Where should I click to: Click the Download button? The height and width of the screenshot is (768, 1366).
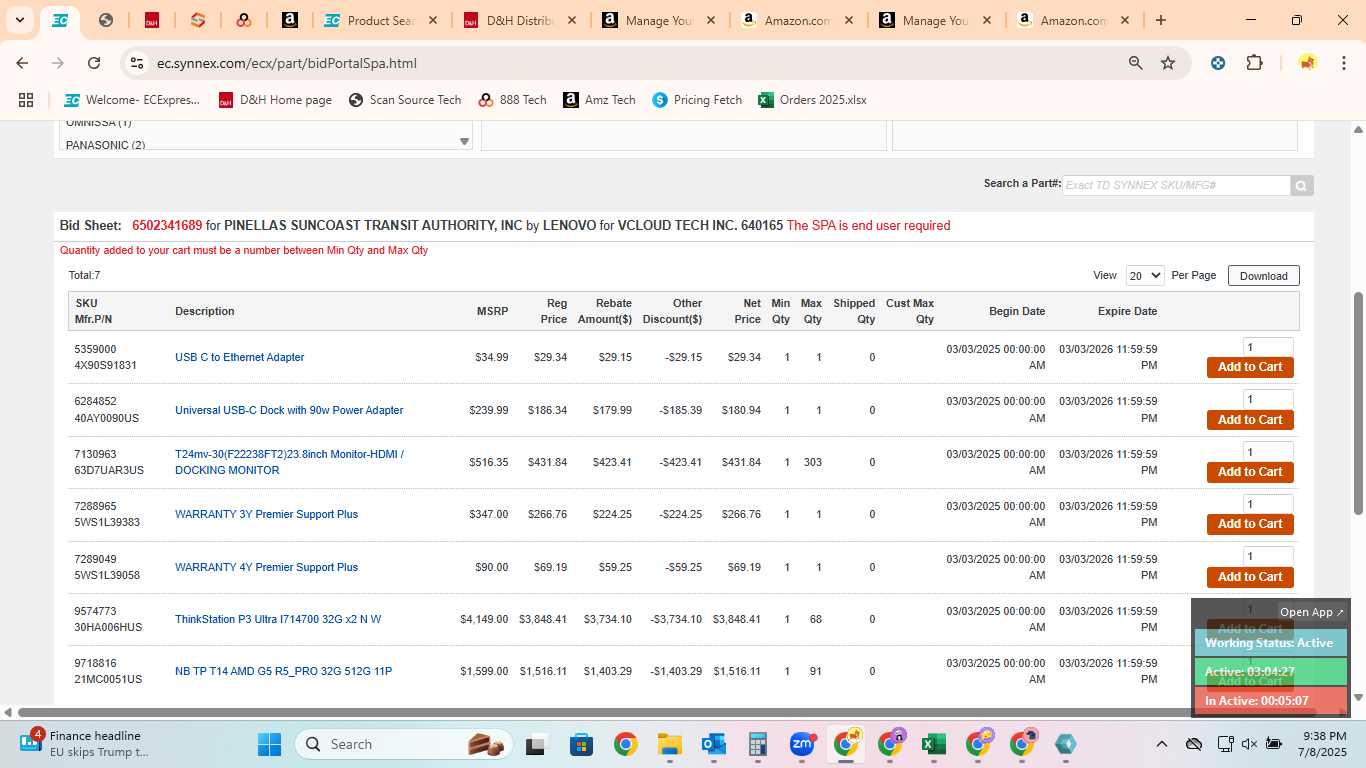tap(1264, 276)
